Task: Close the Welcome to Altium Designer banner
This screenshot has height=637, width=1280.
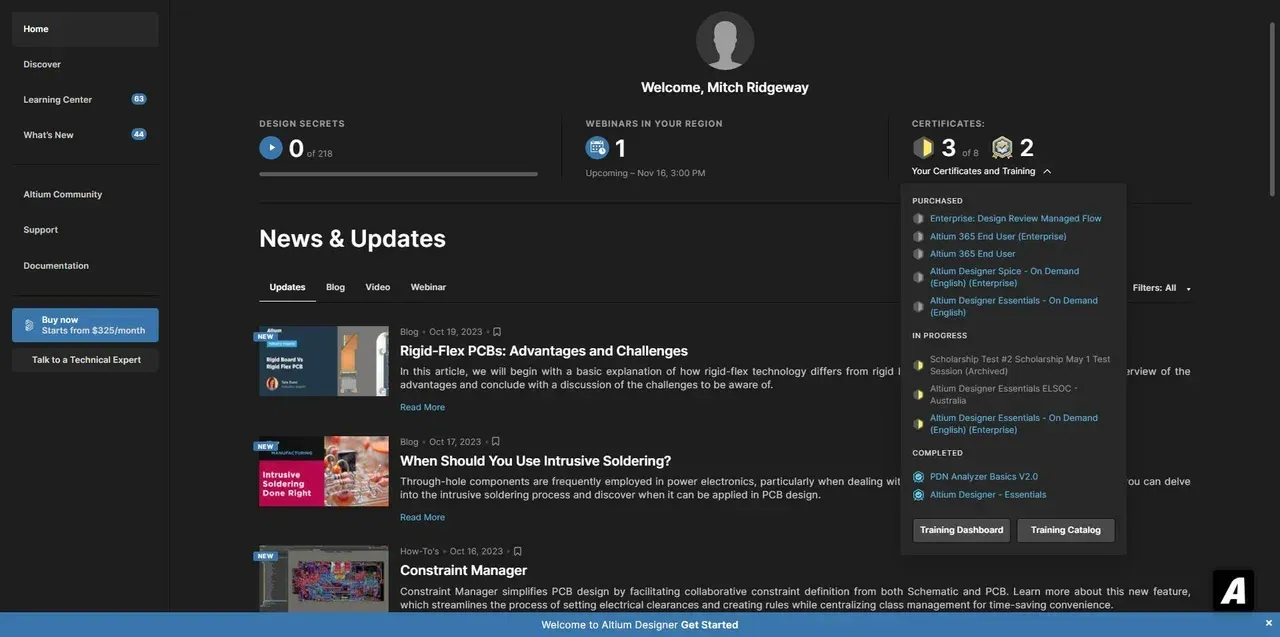Action: [x=1269, y=624]
